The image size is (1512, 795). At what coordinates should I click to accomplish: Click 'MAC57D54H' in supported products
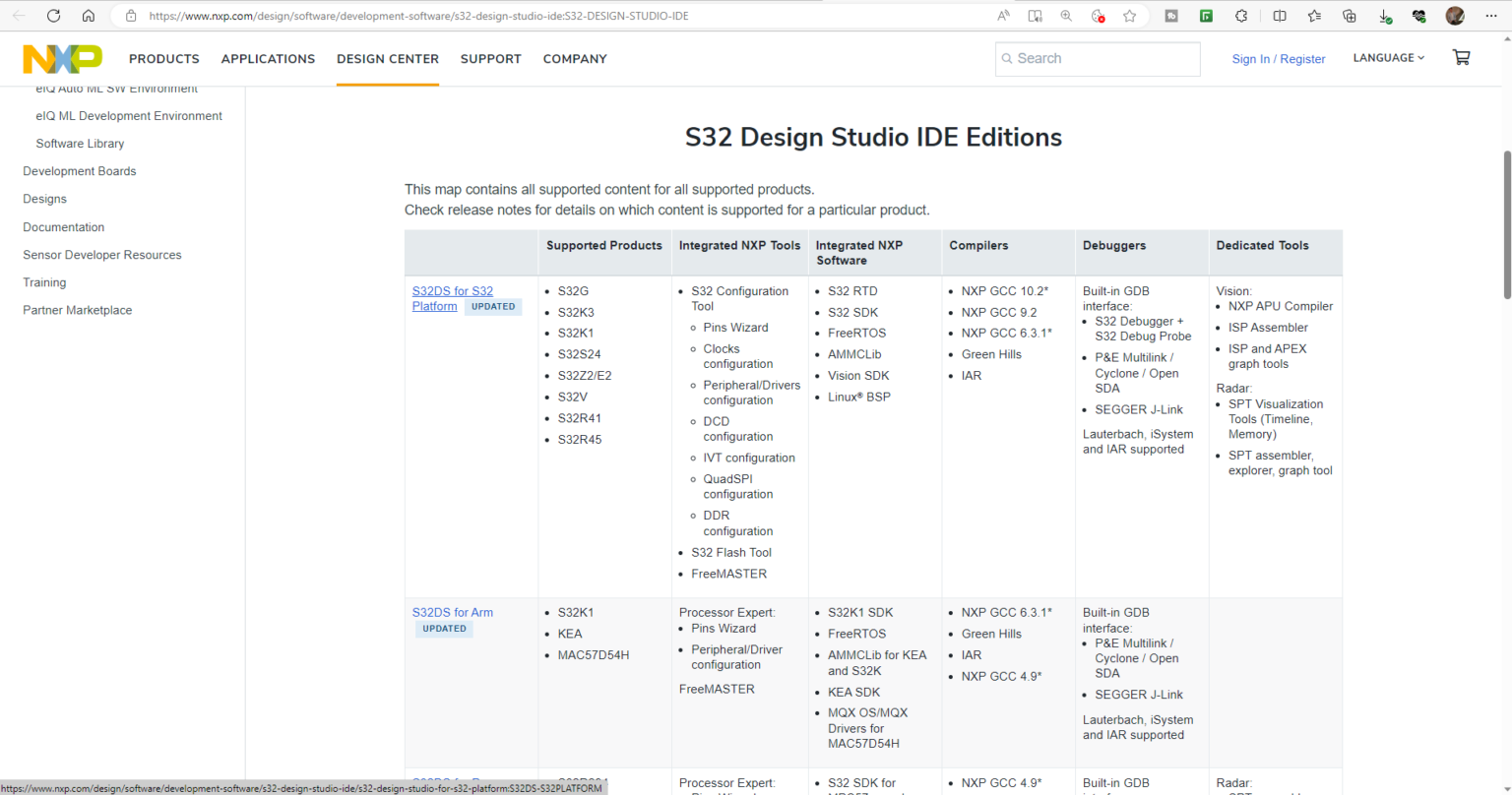pyautogui.click(x=594, y=655)
